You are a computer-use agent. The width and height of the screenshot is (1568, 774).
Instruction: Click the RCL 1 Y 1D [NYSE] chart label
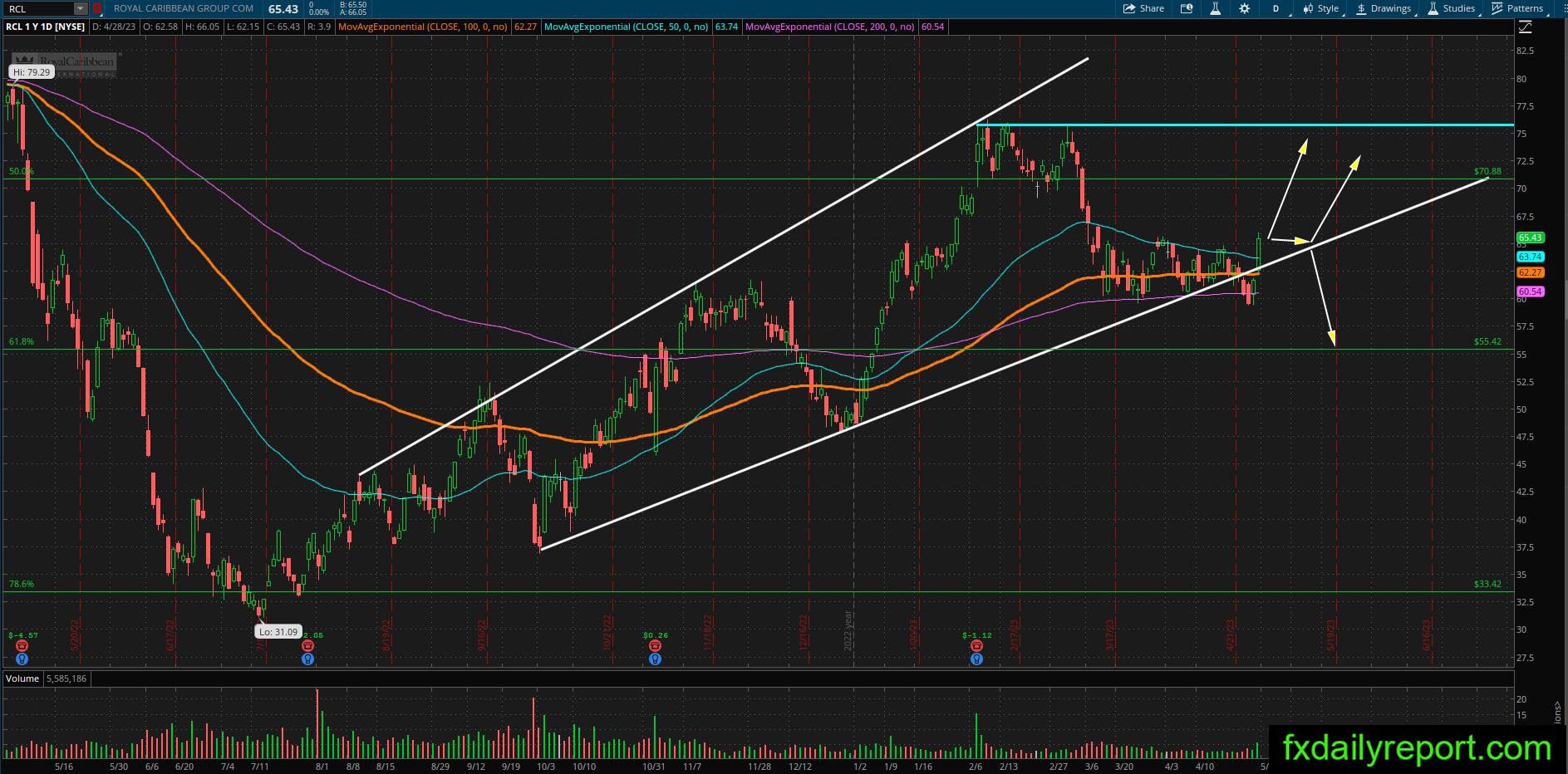click(46, 27)
